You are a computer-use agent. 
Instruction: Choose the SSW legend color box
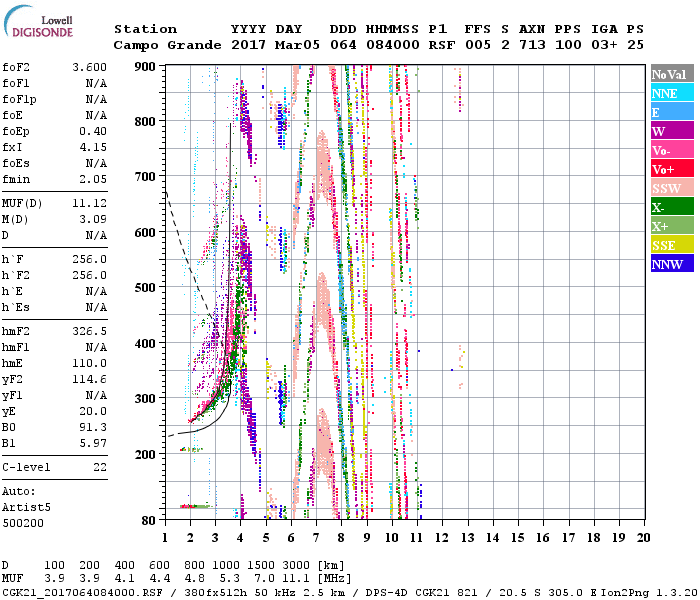point(672,188)
